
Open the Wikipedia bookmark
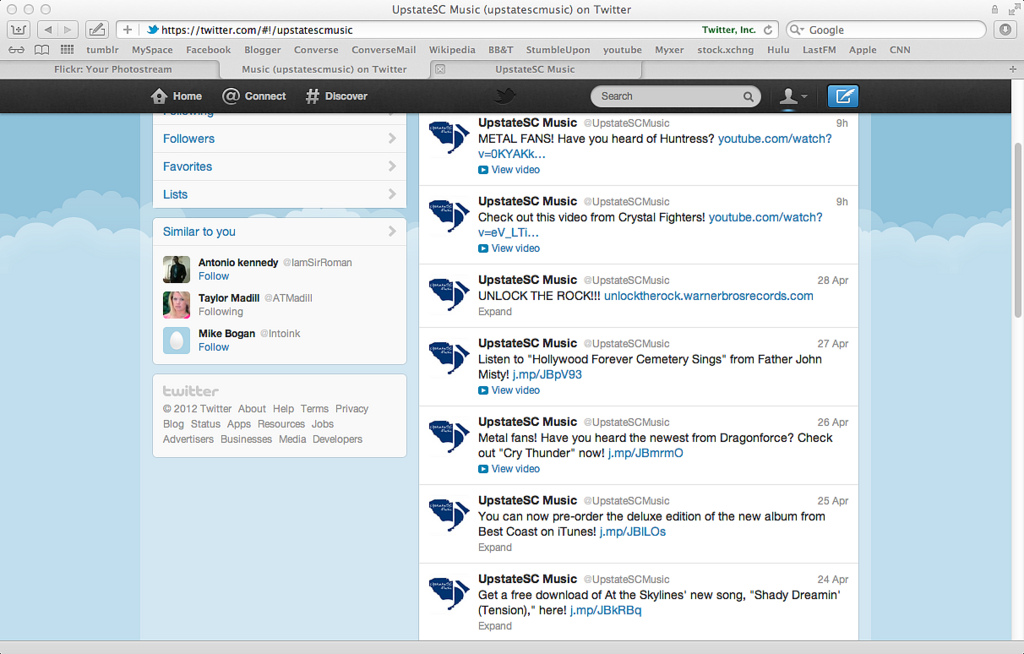tap(452, 50)
